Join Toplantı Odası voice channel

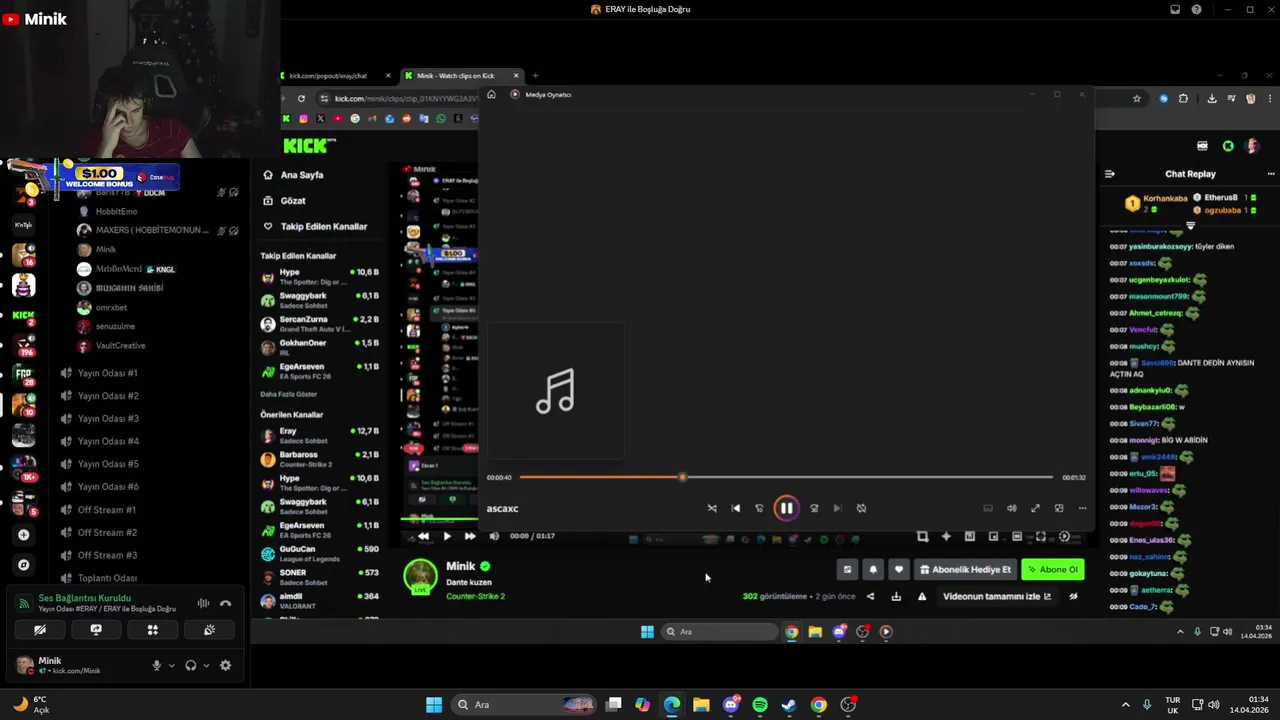pyautogui.click(x=108, y=578)
